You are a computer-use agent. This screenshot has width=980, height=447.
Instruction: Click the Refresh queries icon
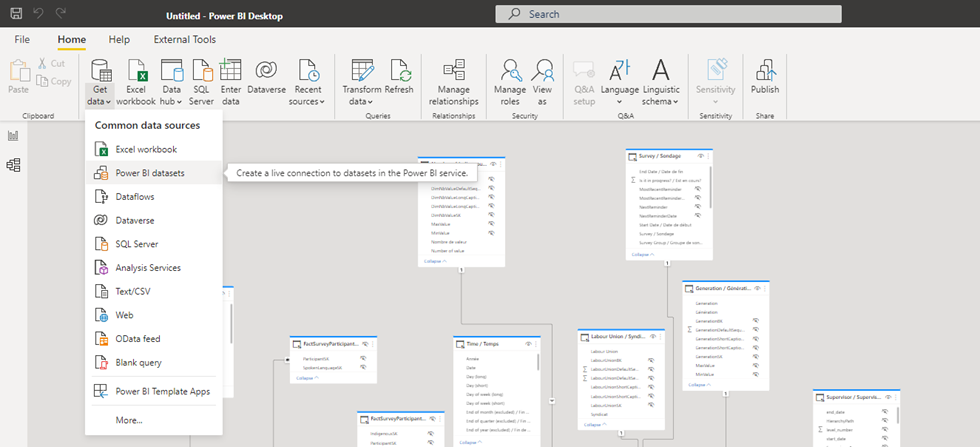tap(399, 78)
